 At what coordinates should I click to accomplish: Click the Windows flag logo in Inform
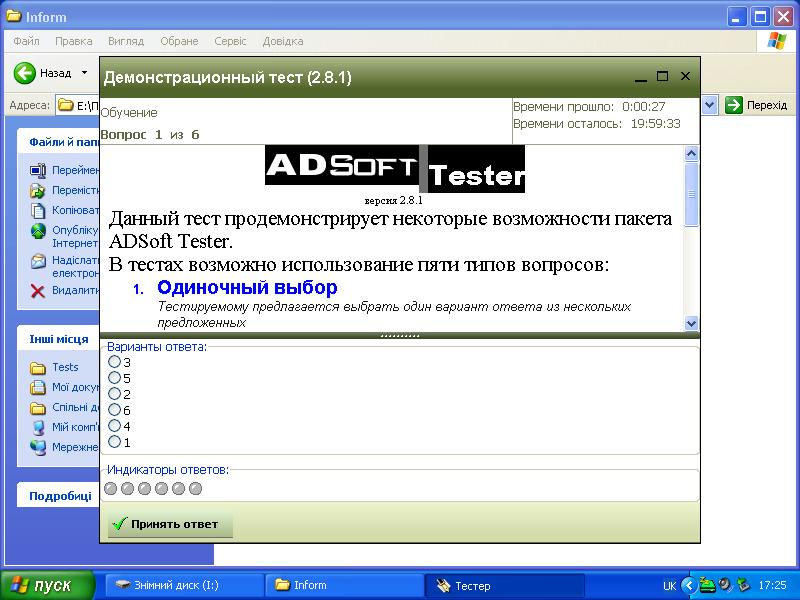click(x=777, y=41)
